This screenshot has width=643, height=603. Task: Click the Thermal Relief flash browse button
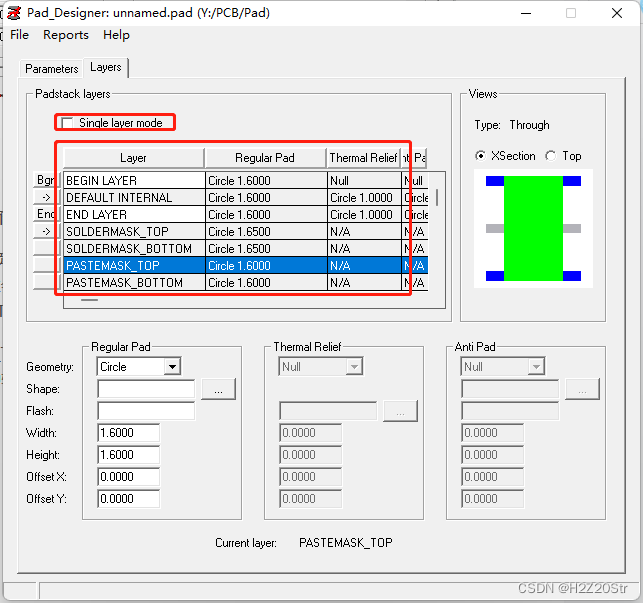(x=400, y=411)
